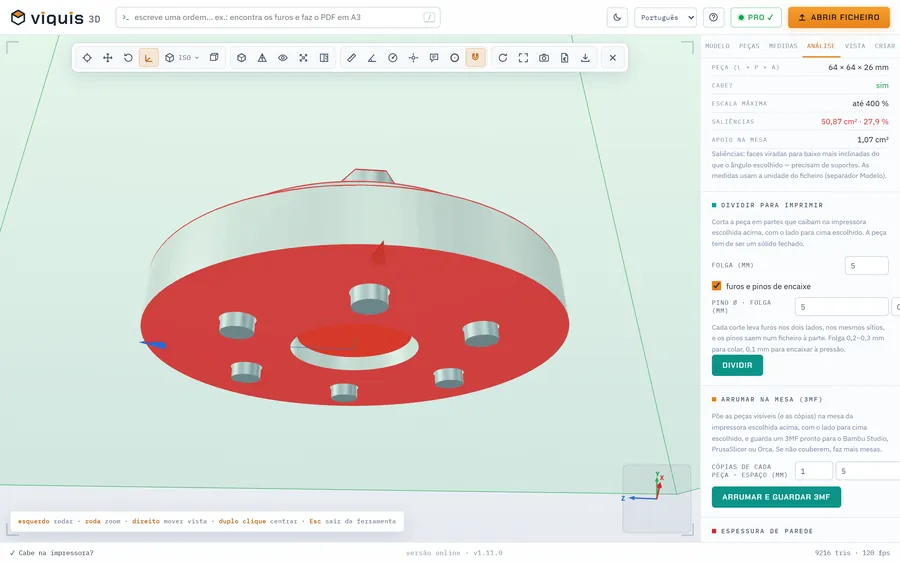Click the green 'sim' value
Screen dimensions: 900x562
pos(882,86)
